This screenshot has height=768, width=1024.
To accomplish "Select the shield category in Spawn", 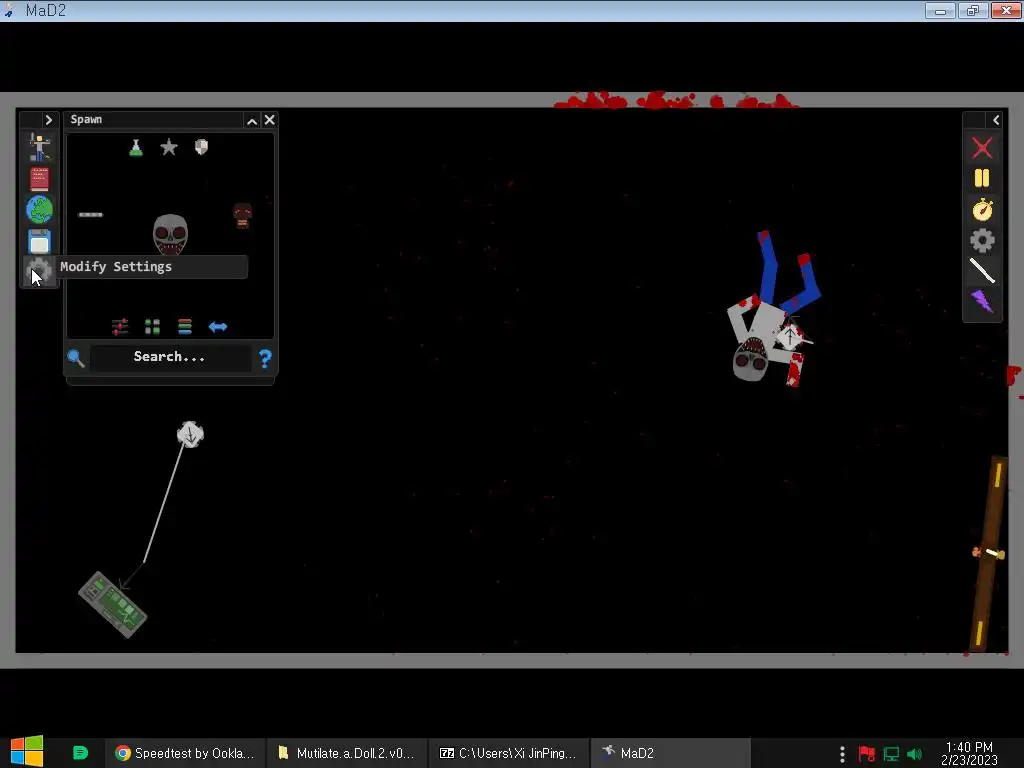I will pyautogui.click(x=201, y=147).
